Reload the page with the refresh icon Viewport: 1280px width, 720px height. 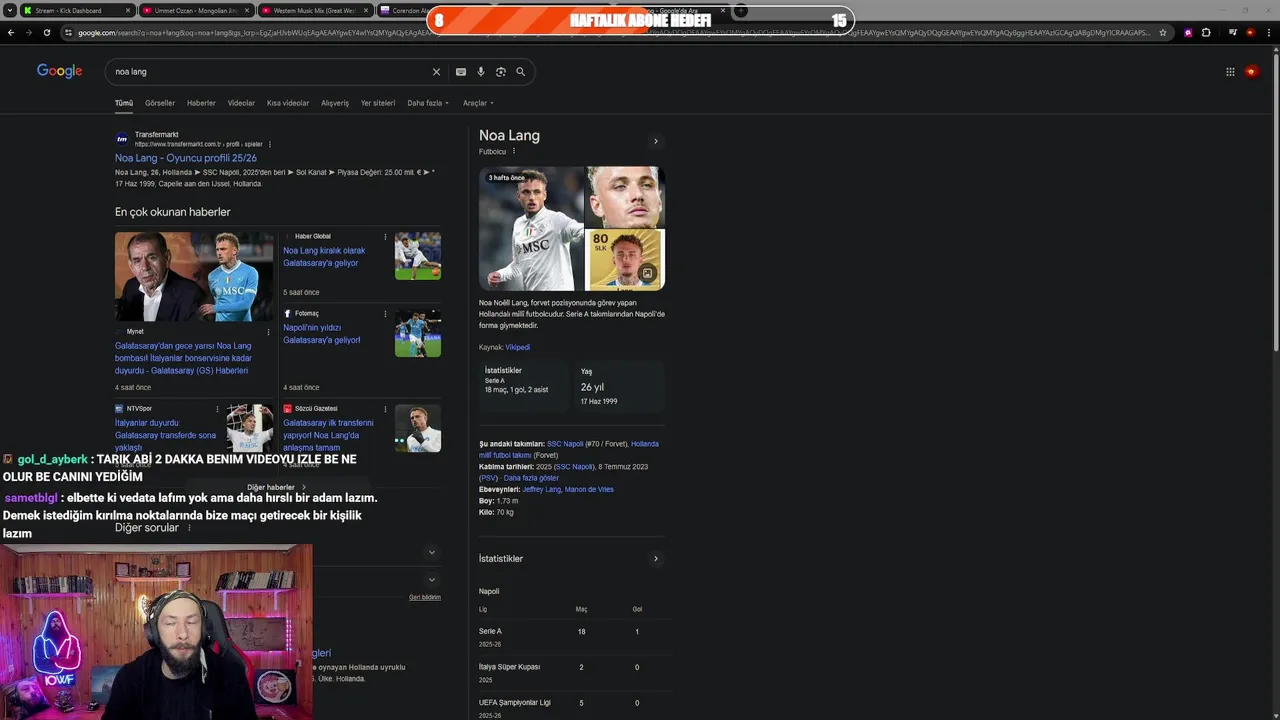pyautogui.click(x=46, y=32)
